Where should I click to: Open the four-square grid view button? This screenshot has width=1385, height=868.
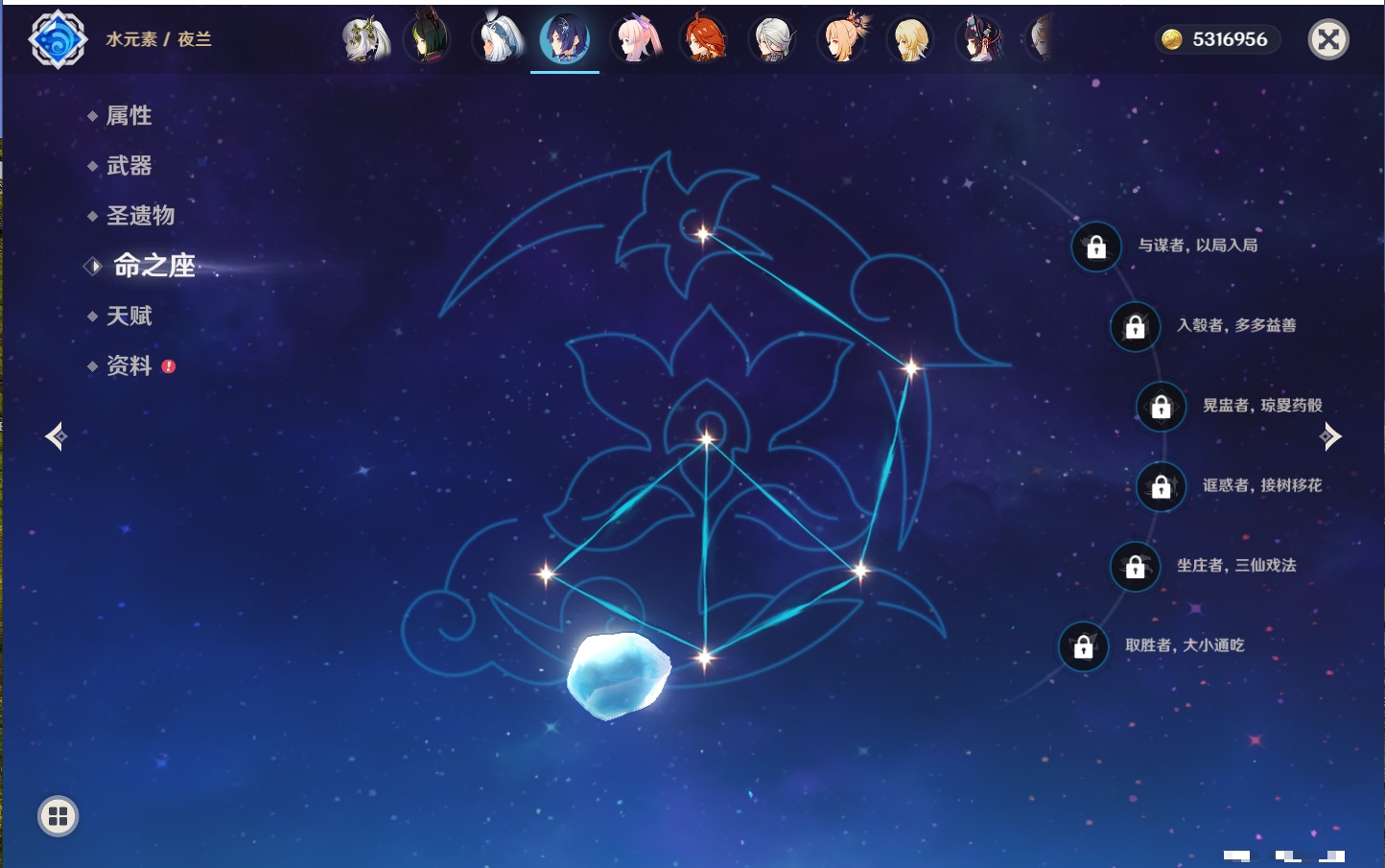59,816
